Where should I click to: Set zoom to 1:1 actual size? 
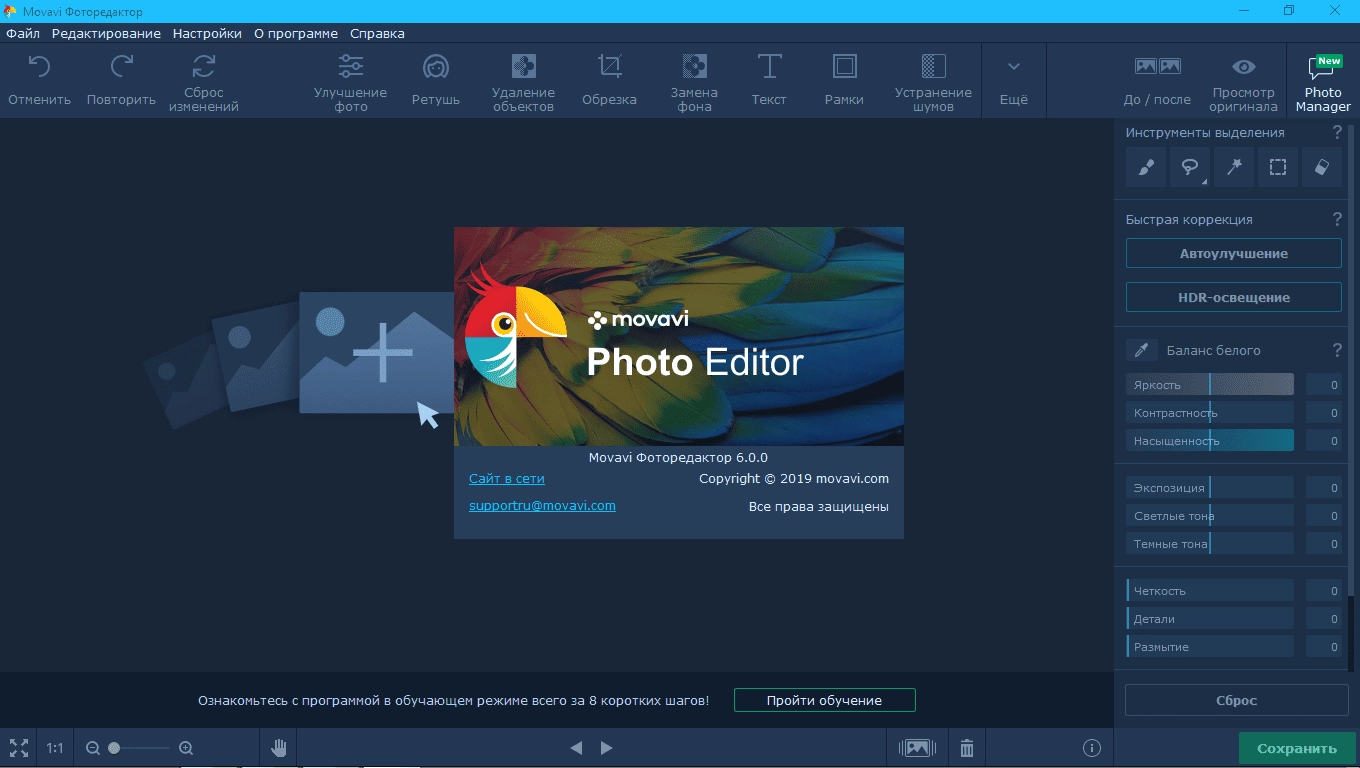click(55, 748)
